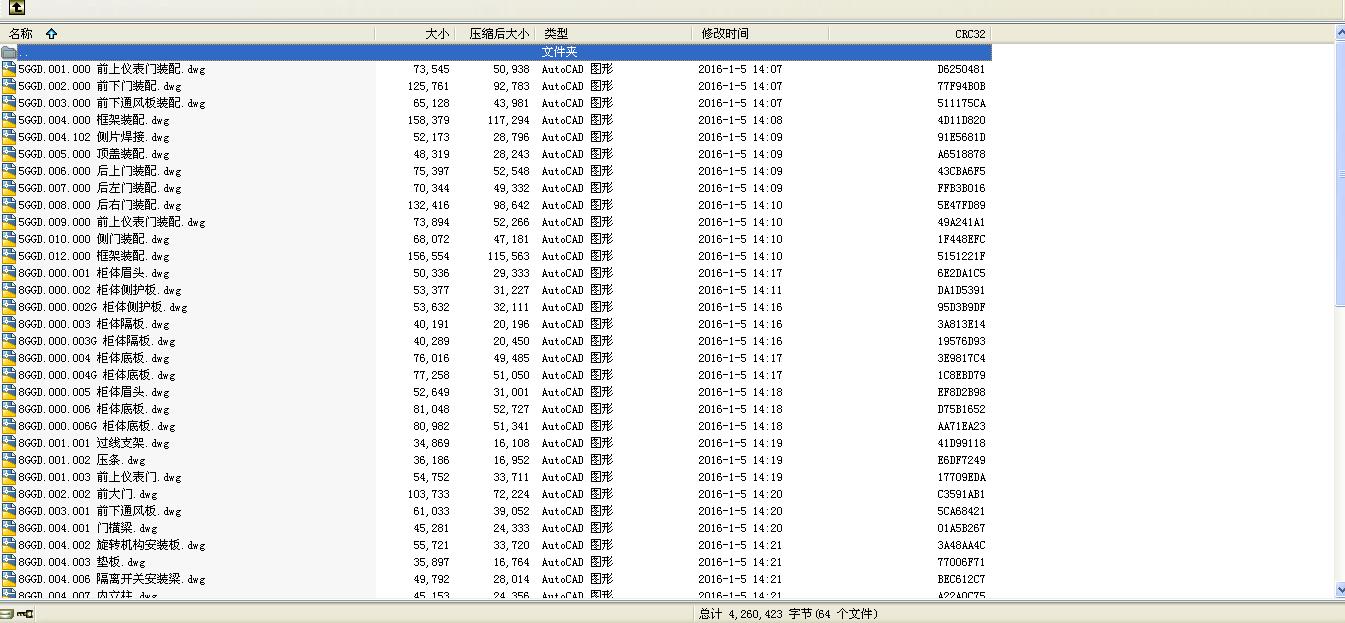Click the file icon of 5GGD.008.000 后右门装配
This screenshot has height=623, width=1345.
9,205
